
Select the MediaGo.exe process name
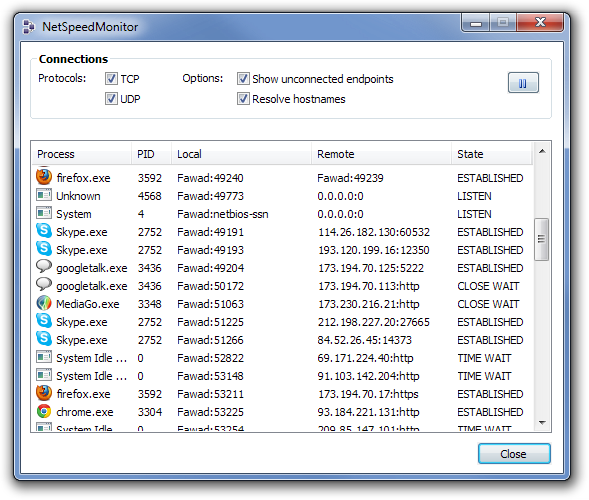click(x=88, y=304)
